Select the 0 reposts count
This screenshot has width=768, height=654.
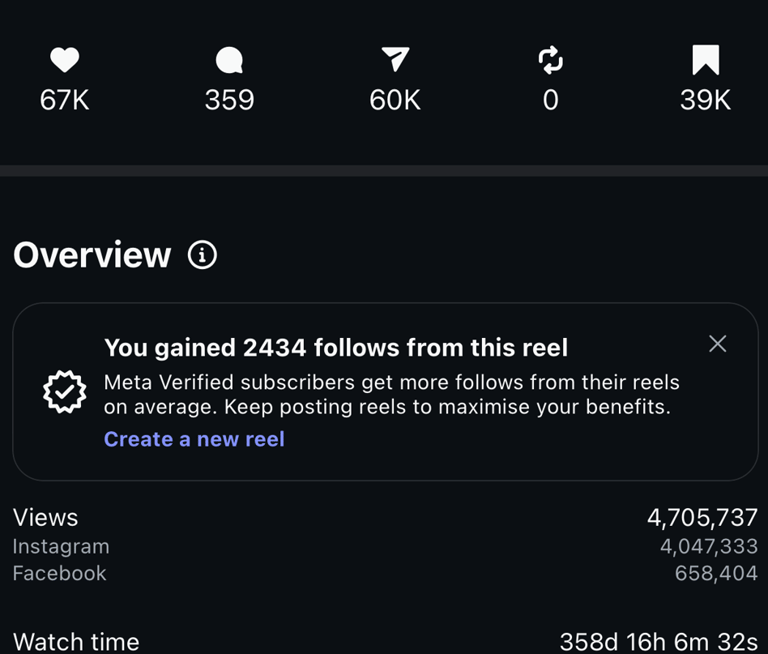550,100
